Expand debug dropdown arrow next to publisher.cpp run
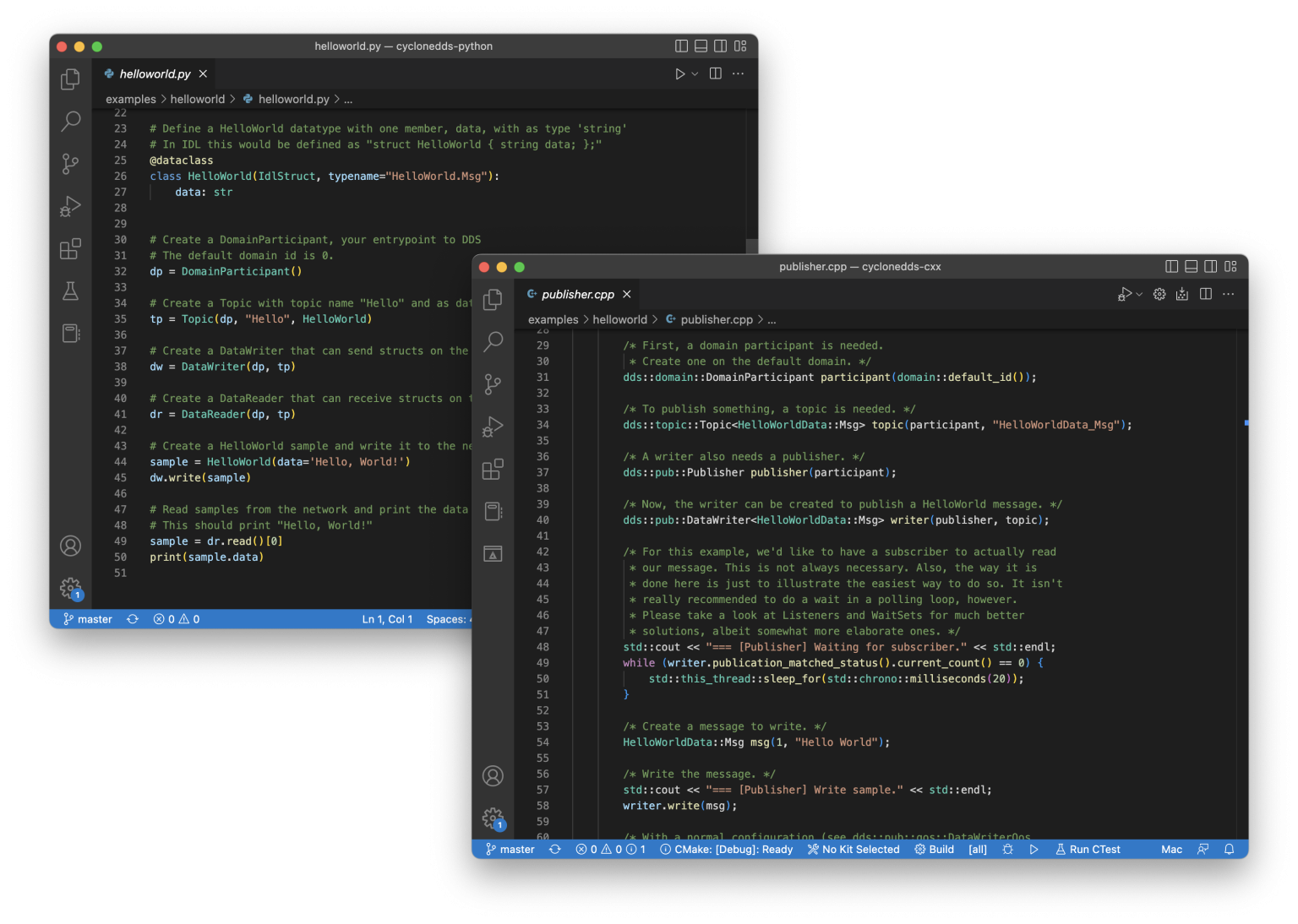The width and height of the screenshot is (1298, 924). [1139, 295]
